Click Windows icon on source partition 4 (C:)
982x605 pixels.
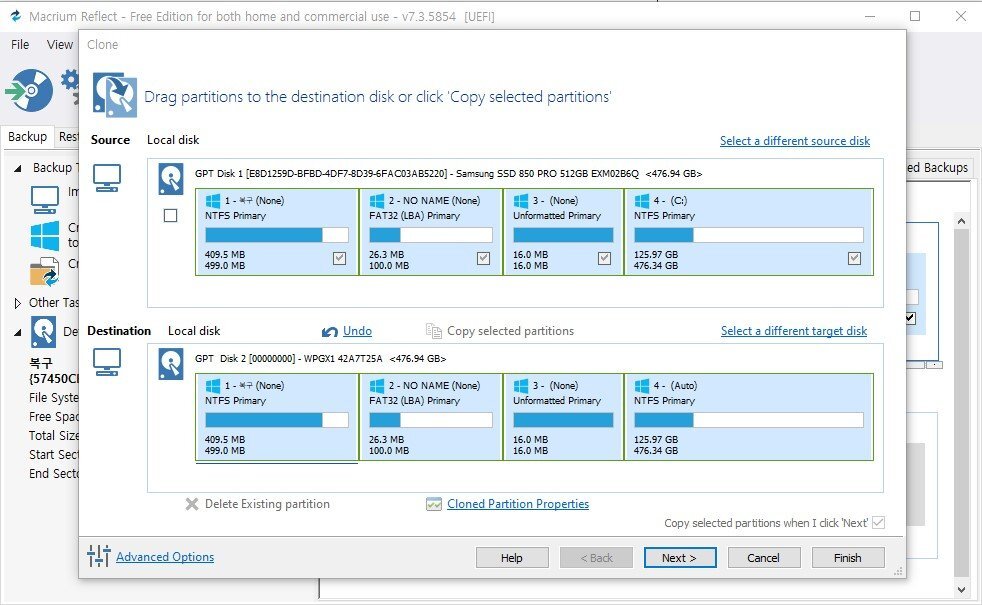pos(642,201)
